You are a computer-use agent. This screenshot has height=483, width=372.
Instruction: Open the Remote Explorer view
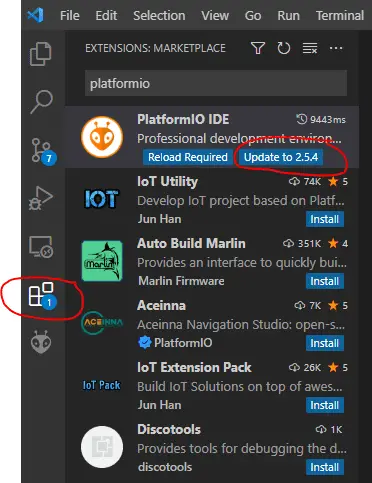(x=41, y=247)
